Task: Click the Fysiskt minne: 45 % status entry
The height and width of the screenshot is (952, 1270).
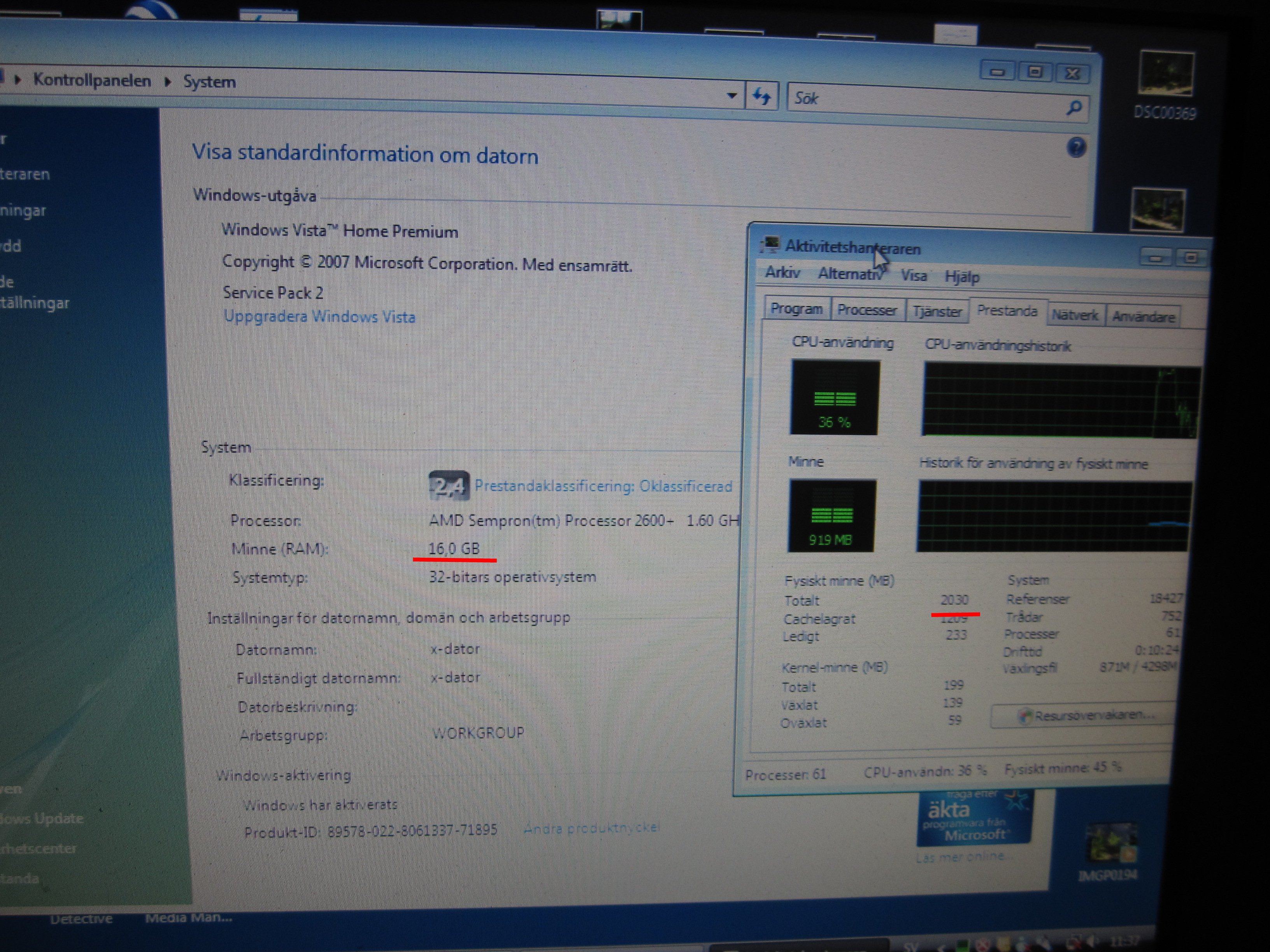Action: click(1063, 768)
